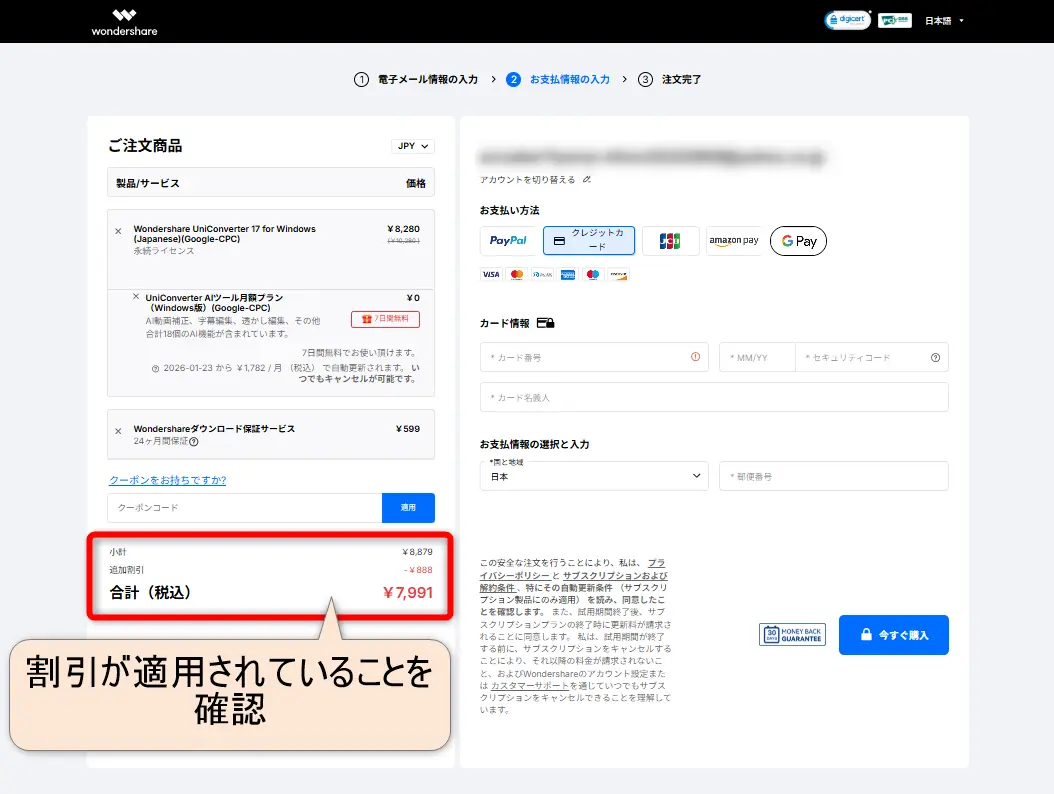Open the 日本語 language dropdown
This screenshot has width=1054, height=794.
(x=940, y=19)
